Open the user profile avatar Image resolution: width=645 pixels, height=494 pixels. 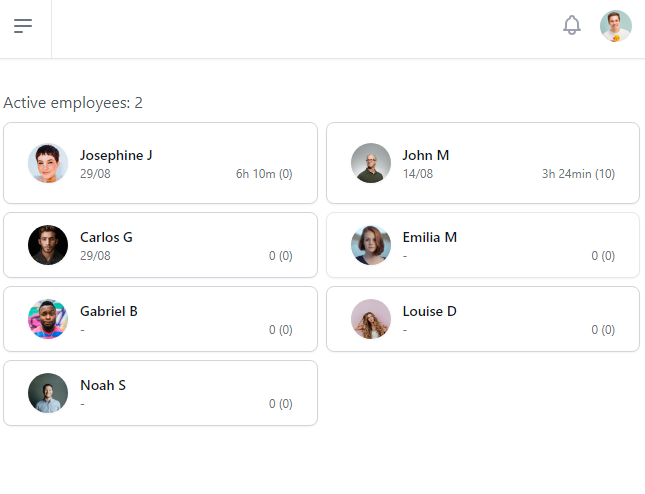pos(615,26)
